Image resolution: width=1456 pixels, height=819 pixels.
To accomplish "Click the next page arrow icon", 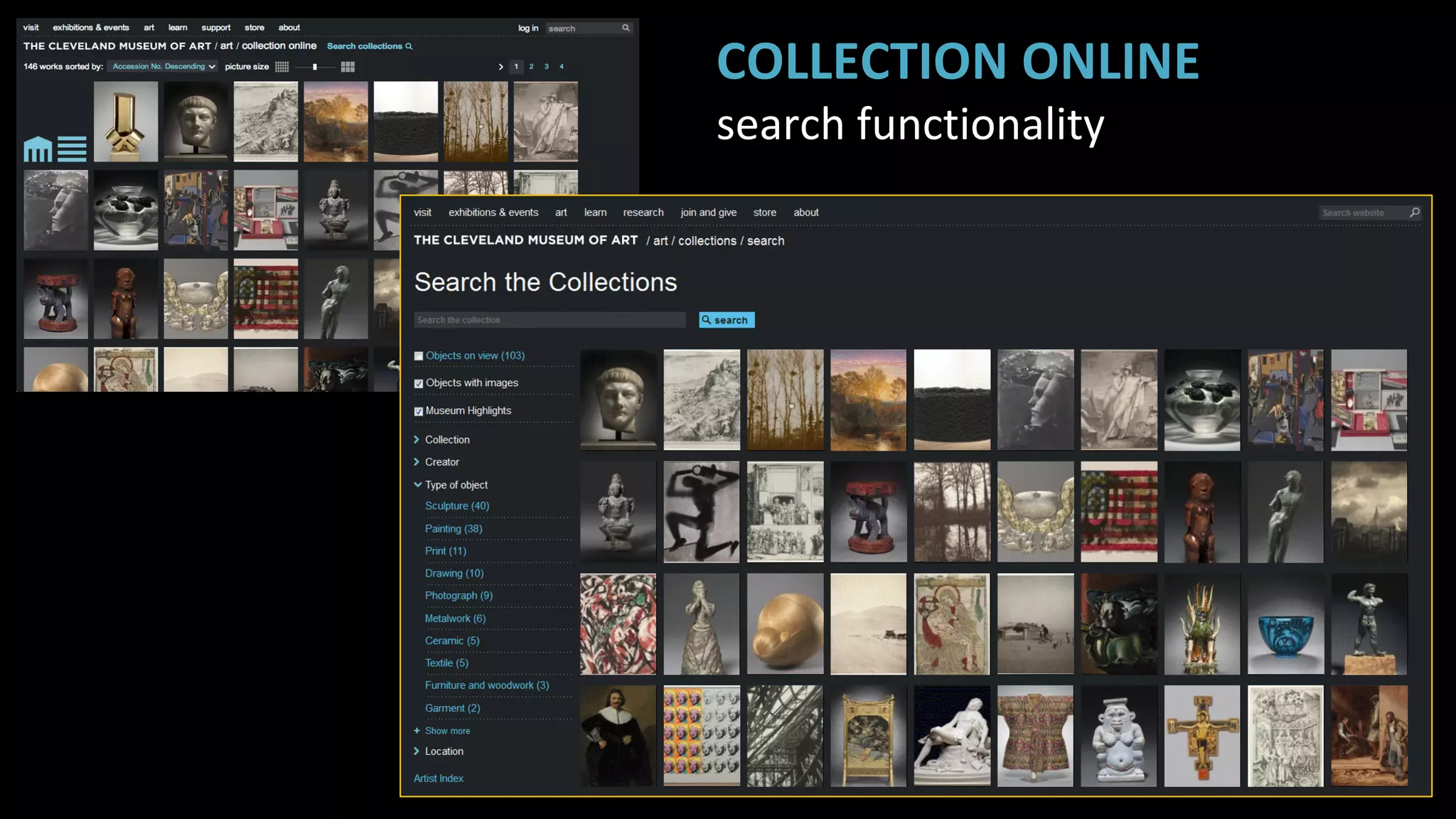I will 500,67.
